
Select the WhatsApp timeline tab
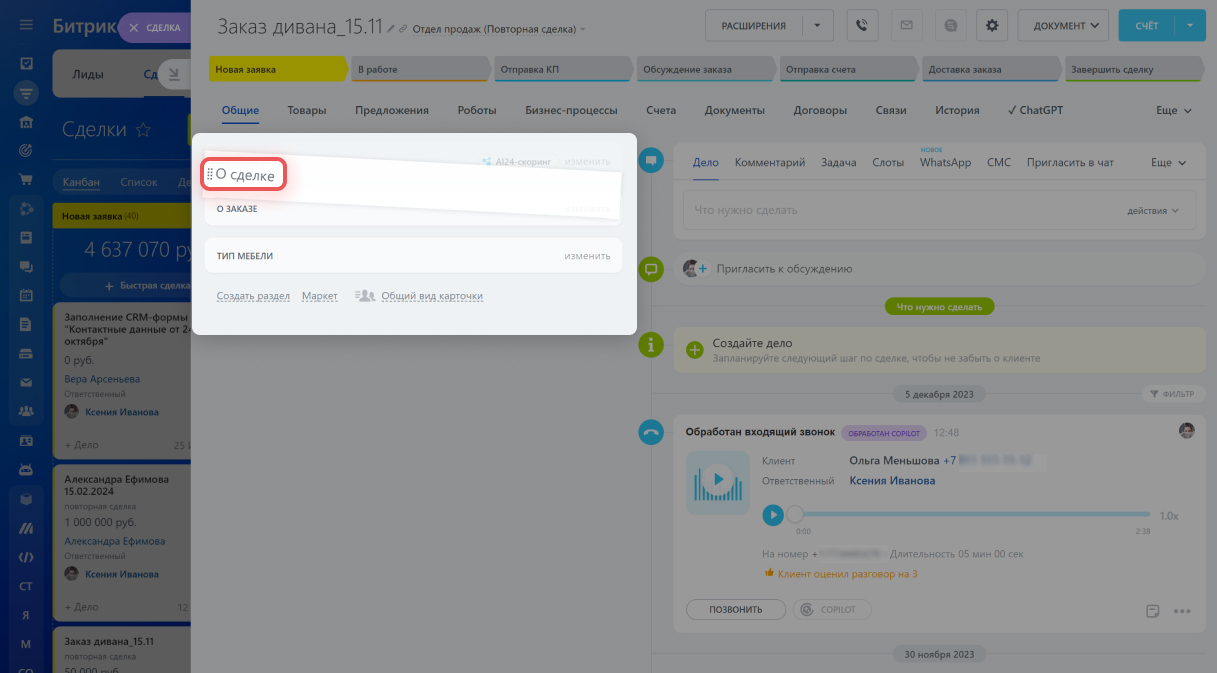point(945,162)
